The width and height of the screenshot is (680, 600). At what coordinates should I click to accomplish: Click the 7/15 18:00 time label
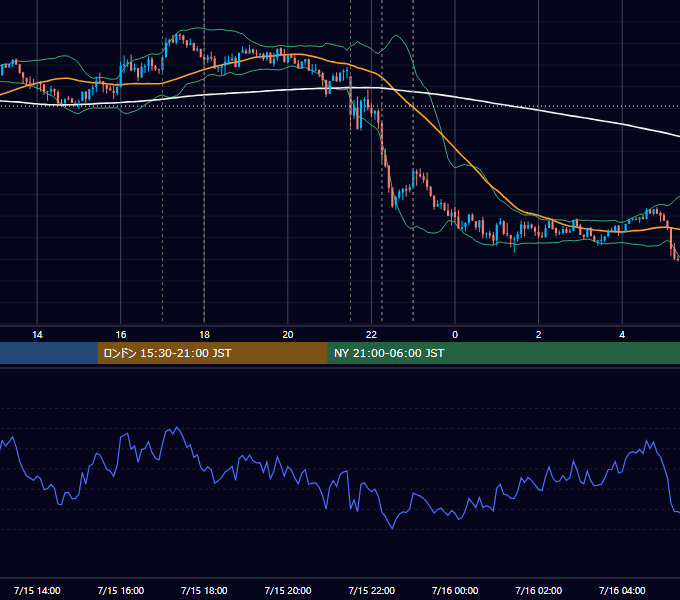coord(204,590)
